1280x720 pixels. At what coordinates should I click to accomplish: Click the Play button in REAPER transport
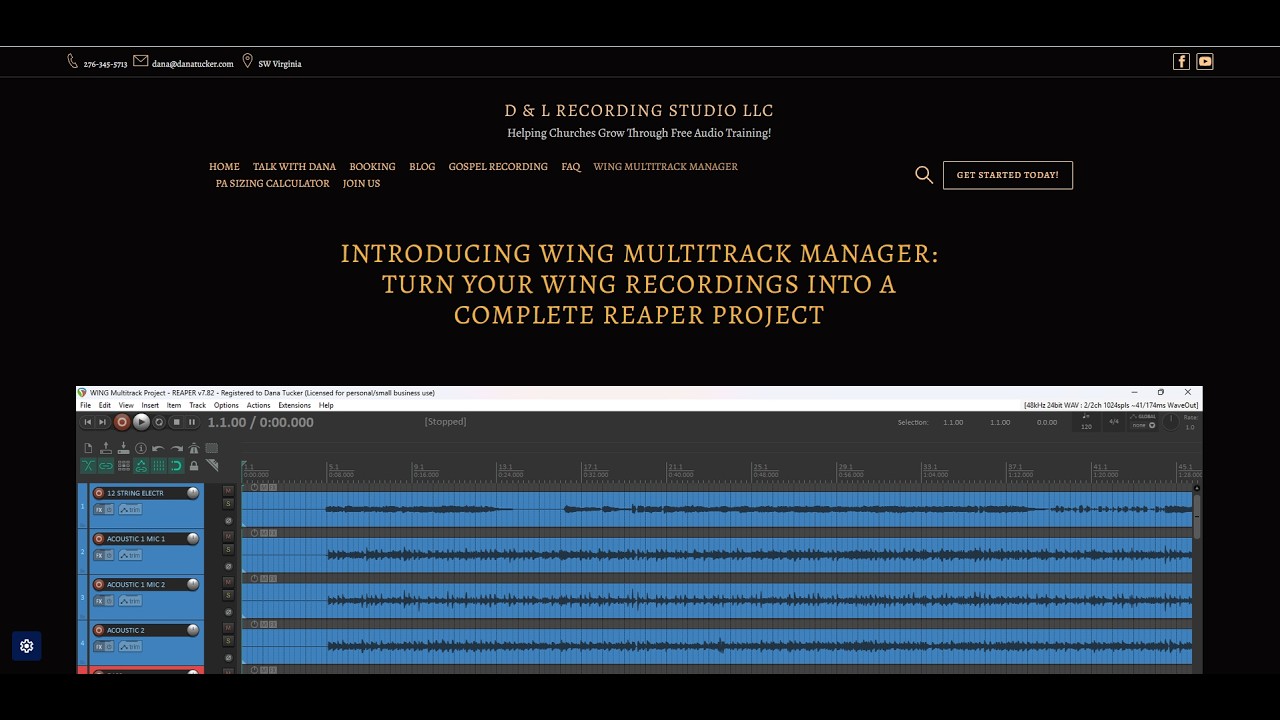pos(142,422)
